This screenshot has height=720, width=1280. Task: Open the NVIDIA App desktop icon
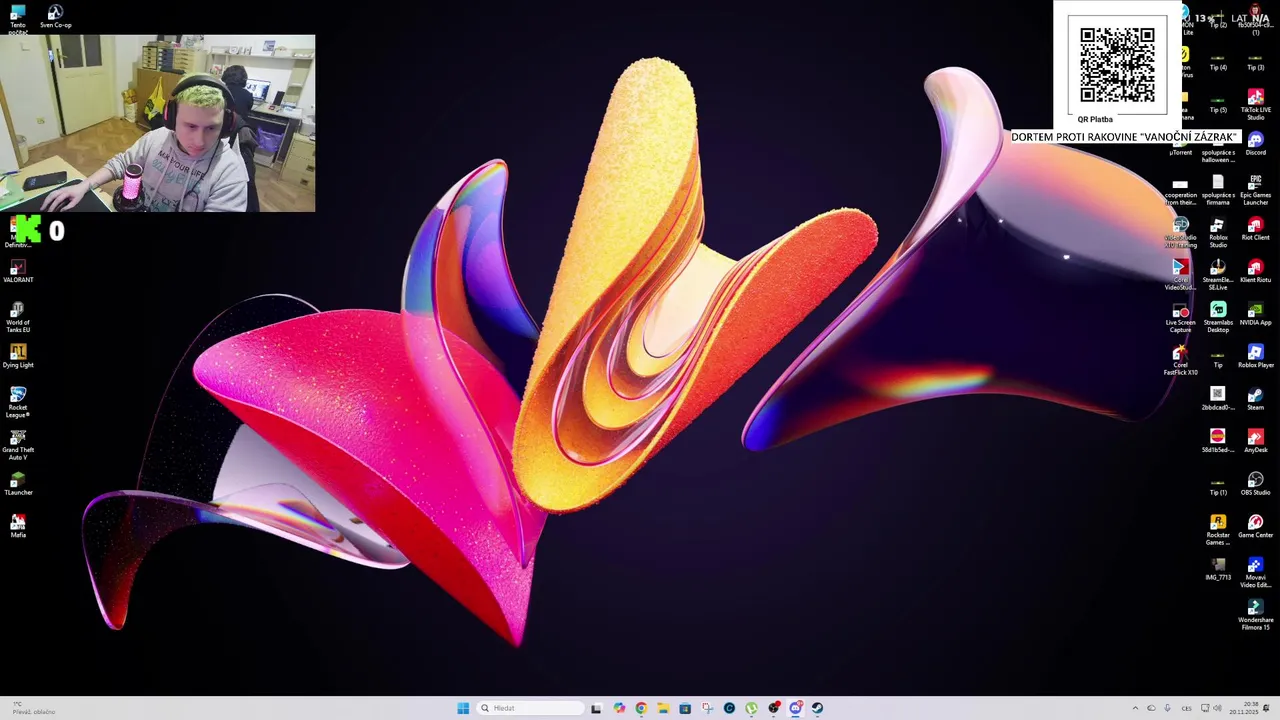point(1255,314)
